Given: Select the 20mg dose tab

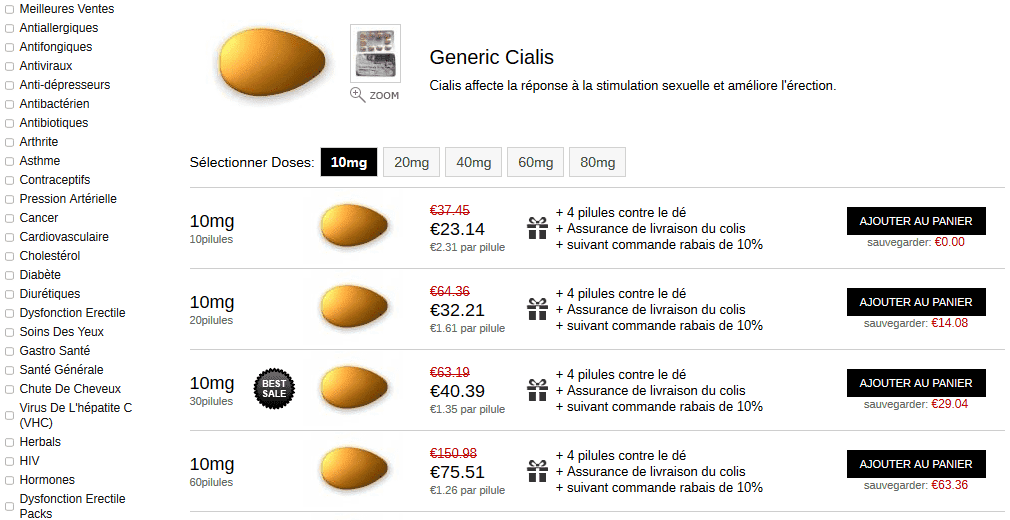Looking at the screenshot, I should pyautogui.click(x=412, y=162).
